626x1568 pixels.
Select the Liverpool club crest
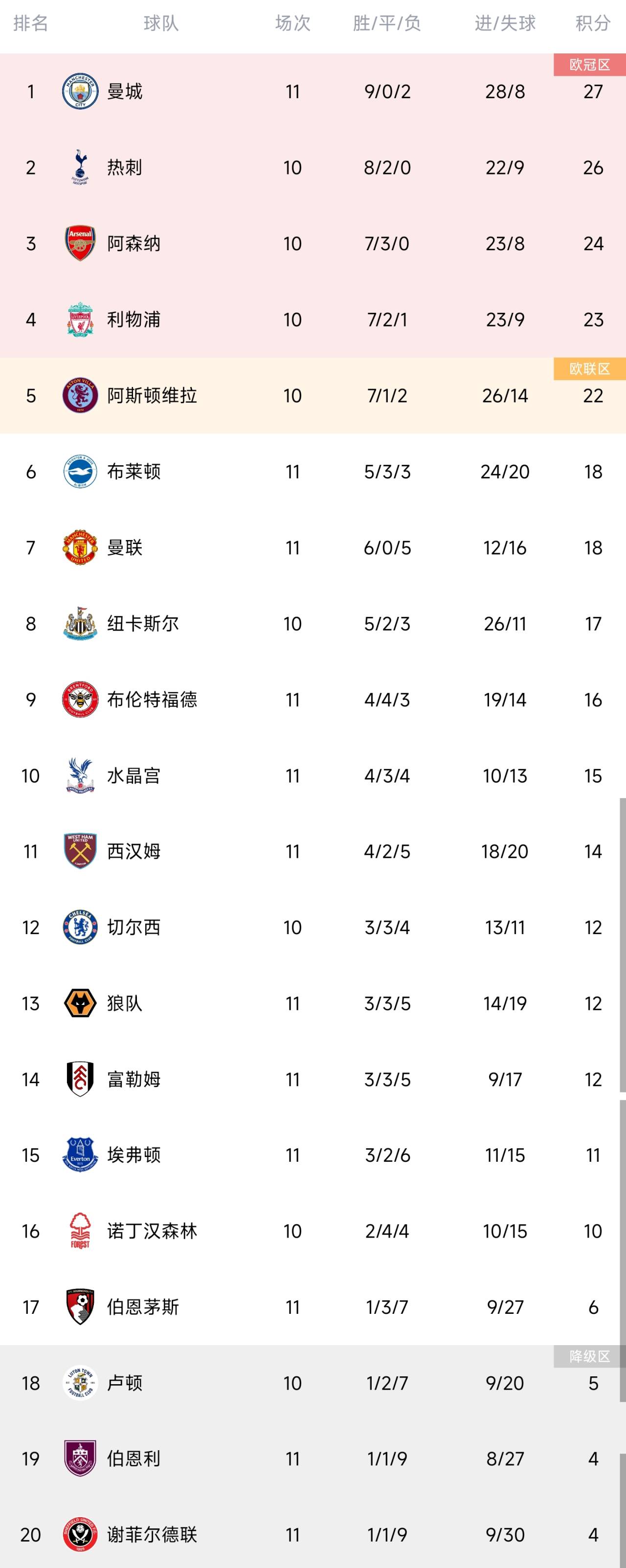pos(80,320)
